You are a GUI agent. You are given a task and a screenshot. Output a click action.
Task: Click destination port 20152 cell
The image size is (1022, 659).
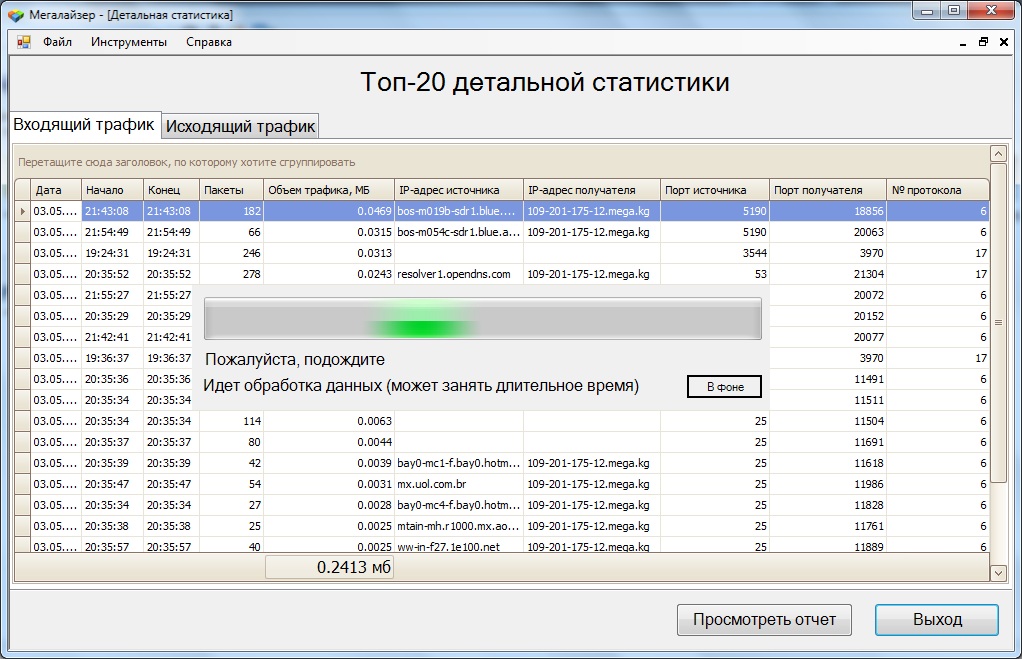[828, 316]
